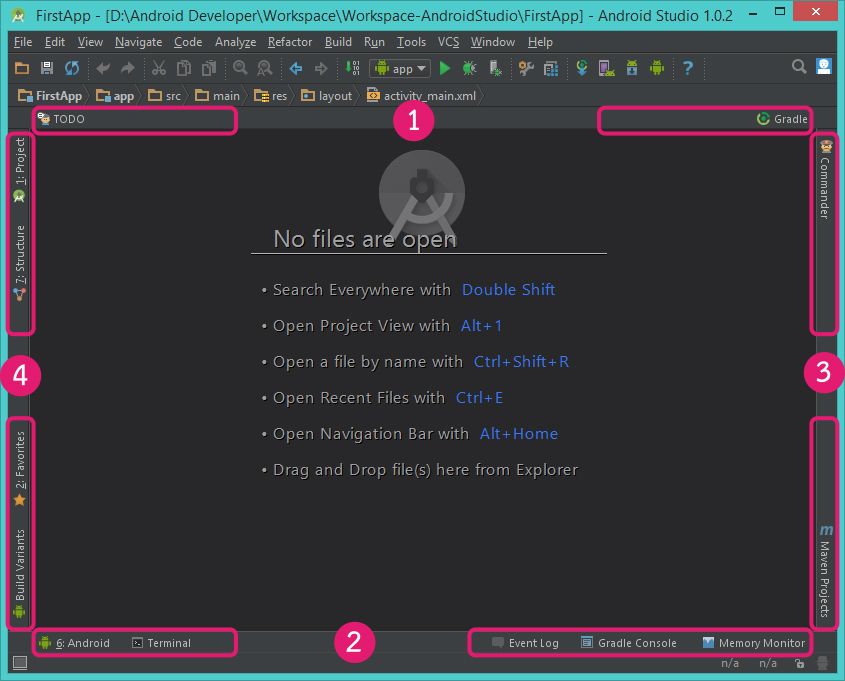Click the user avatar icon top right
The image size is (845, 681).
point(824,66)
